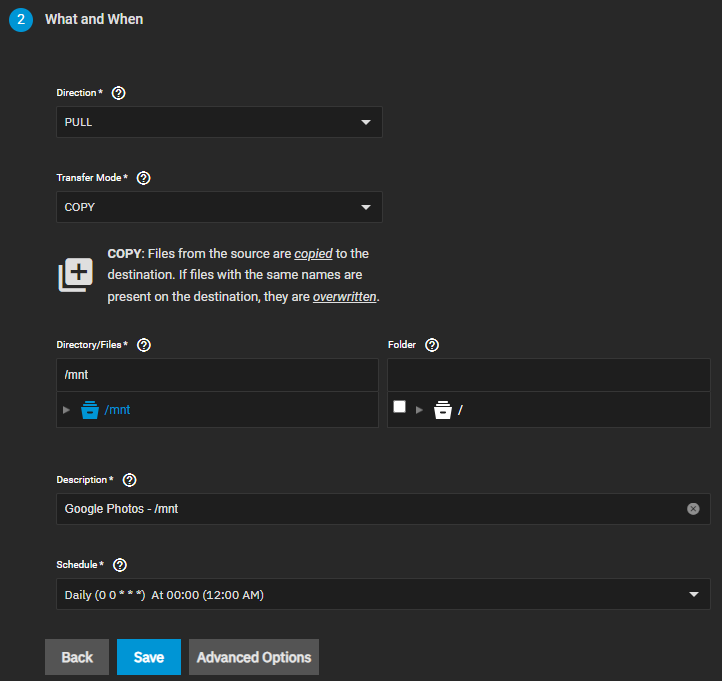Open the Transfer Mode COPY dropdown

coord(218,207)
